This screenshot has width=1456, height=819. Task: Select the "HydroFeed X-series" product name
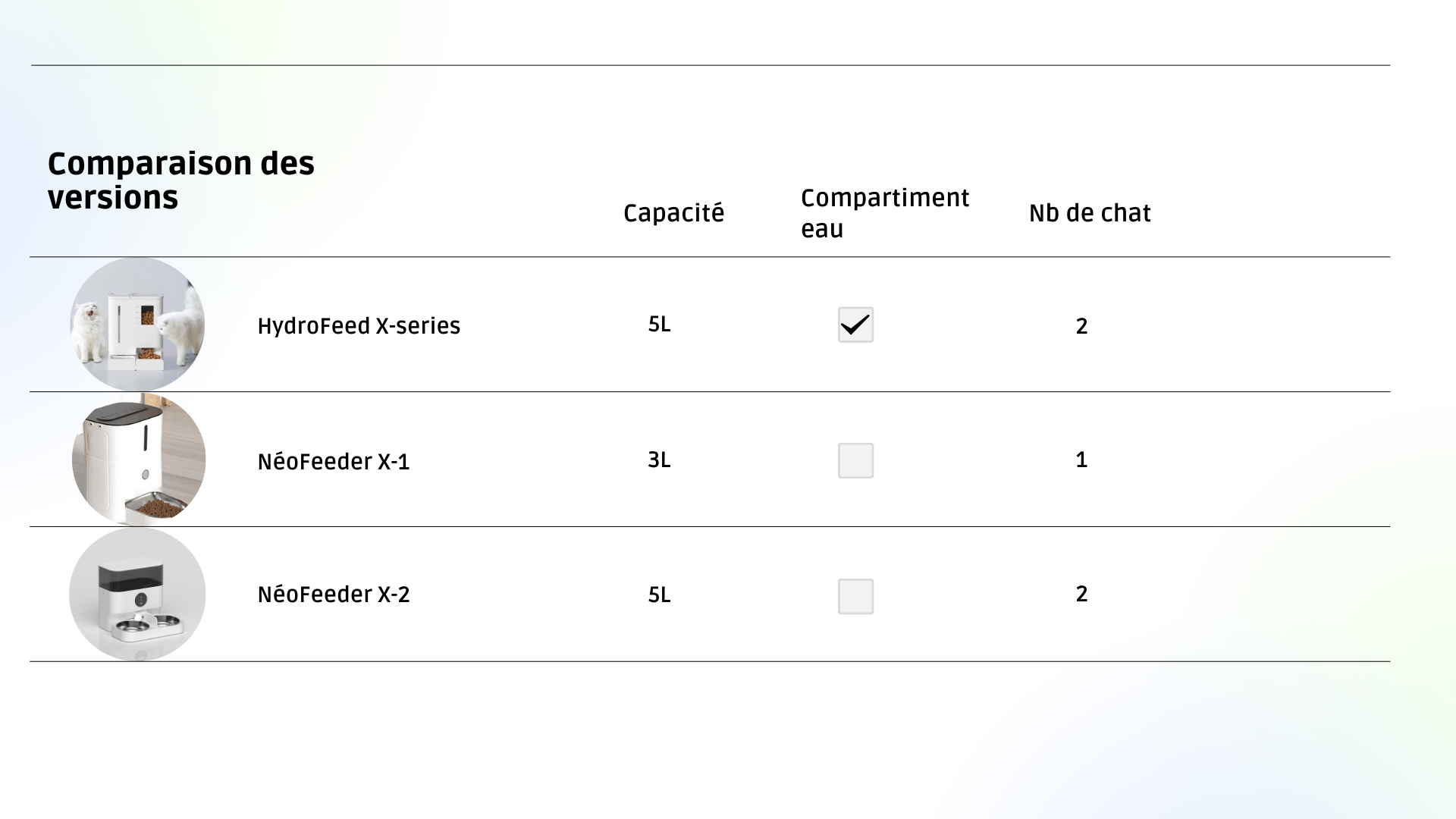[359, 326]
